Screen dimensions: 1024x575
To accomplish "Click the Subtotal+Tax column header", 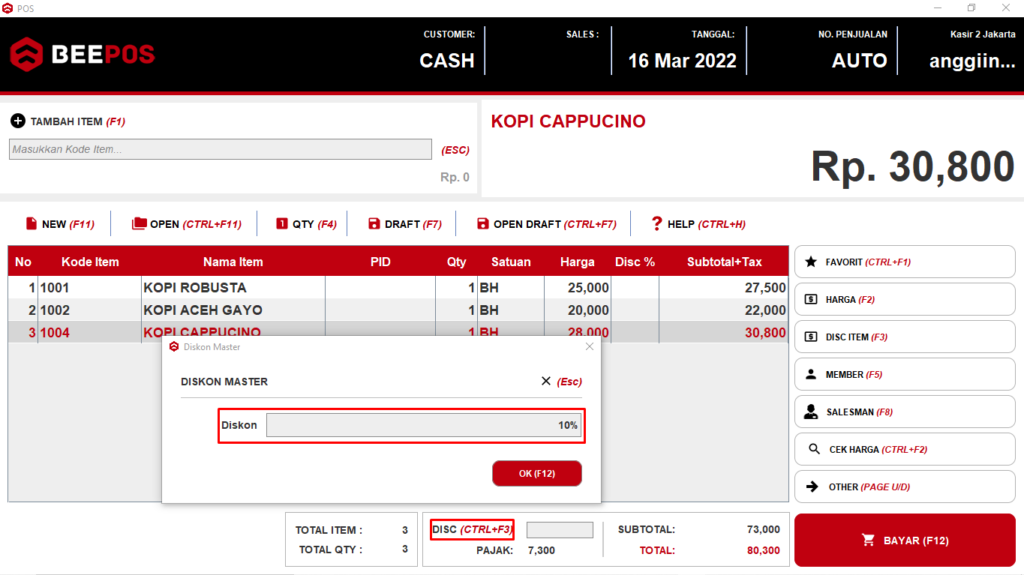I will [724, 262].
